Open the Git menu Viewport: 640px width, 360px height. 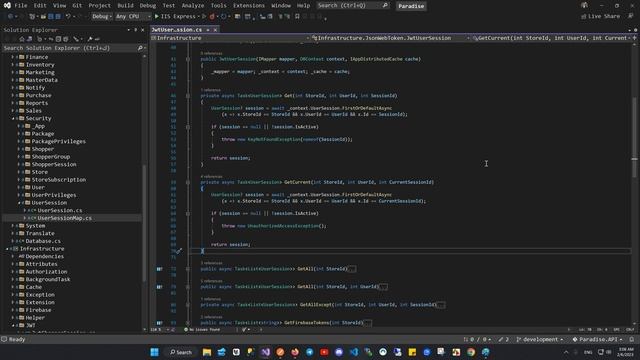(x=77, y=5)
